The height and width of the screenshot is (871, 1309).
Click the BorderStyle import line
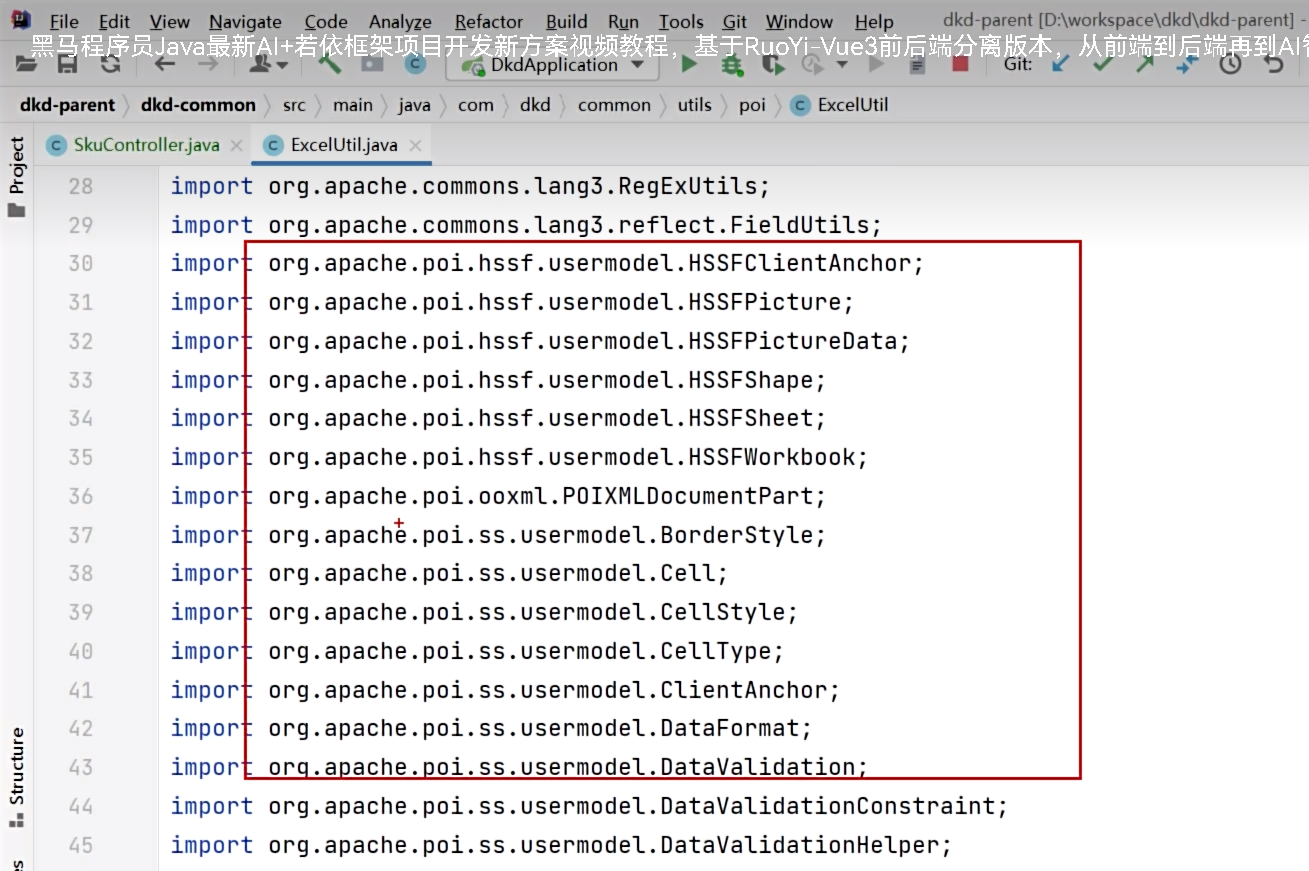[499, 535]
